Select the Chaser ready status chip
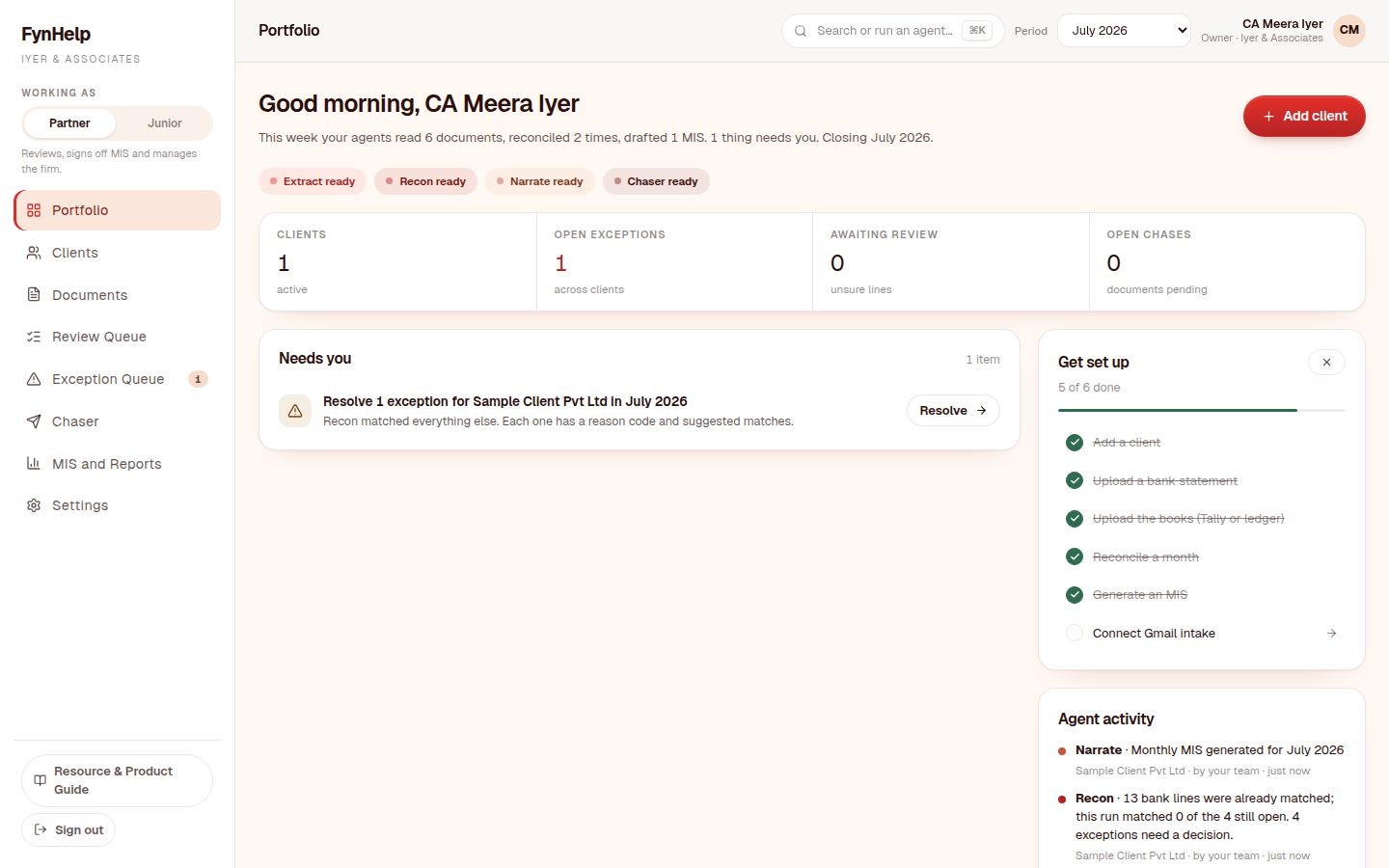The width and height of the screenshot is (1389, 868). pos(656,181)
